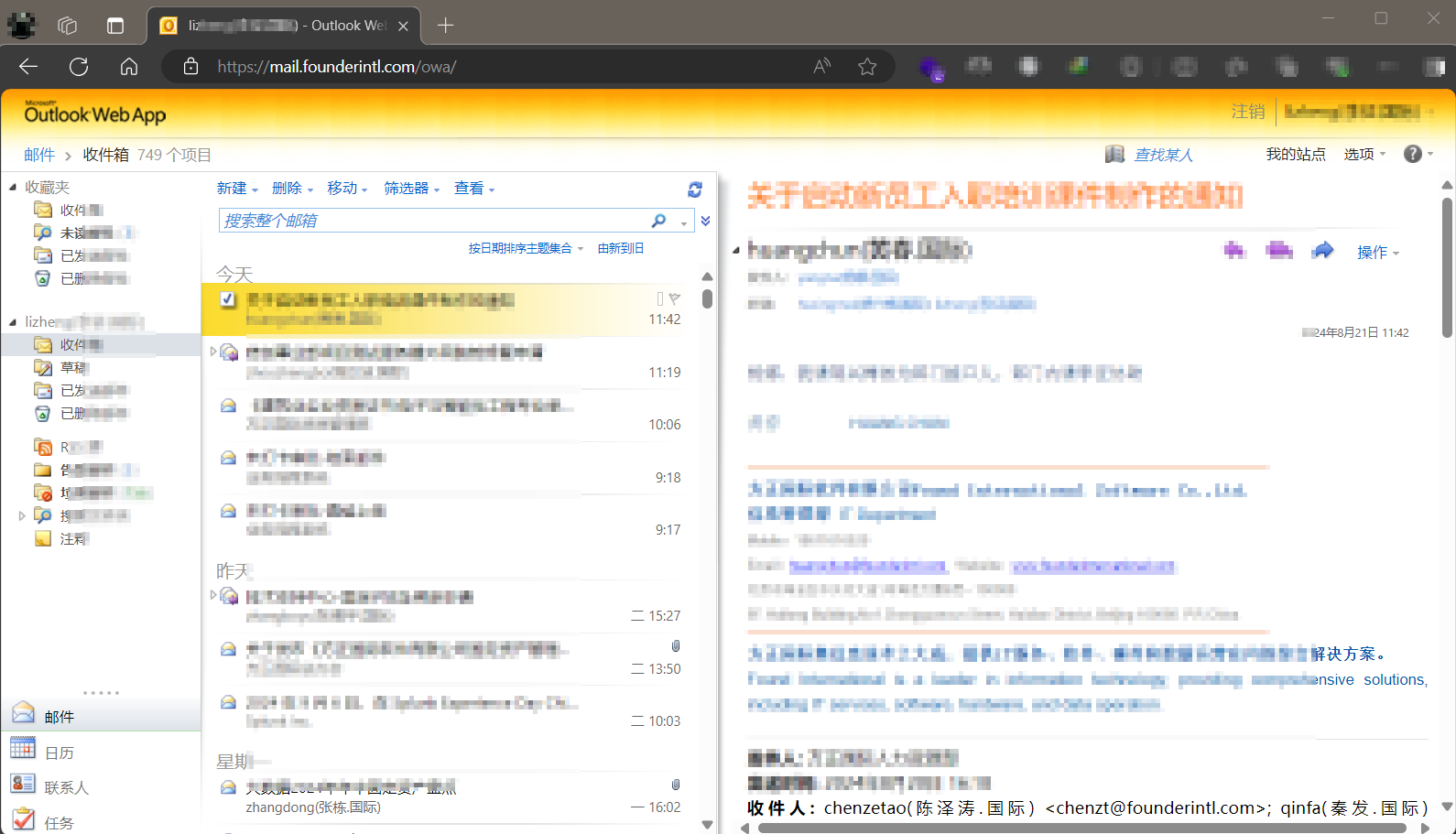Open the 按日期排序主题集合 sort dropdown
This screenshot has width=1456, height=834.
click(x=526, y=248)
